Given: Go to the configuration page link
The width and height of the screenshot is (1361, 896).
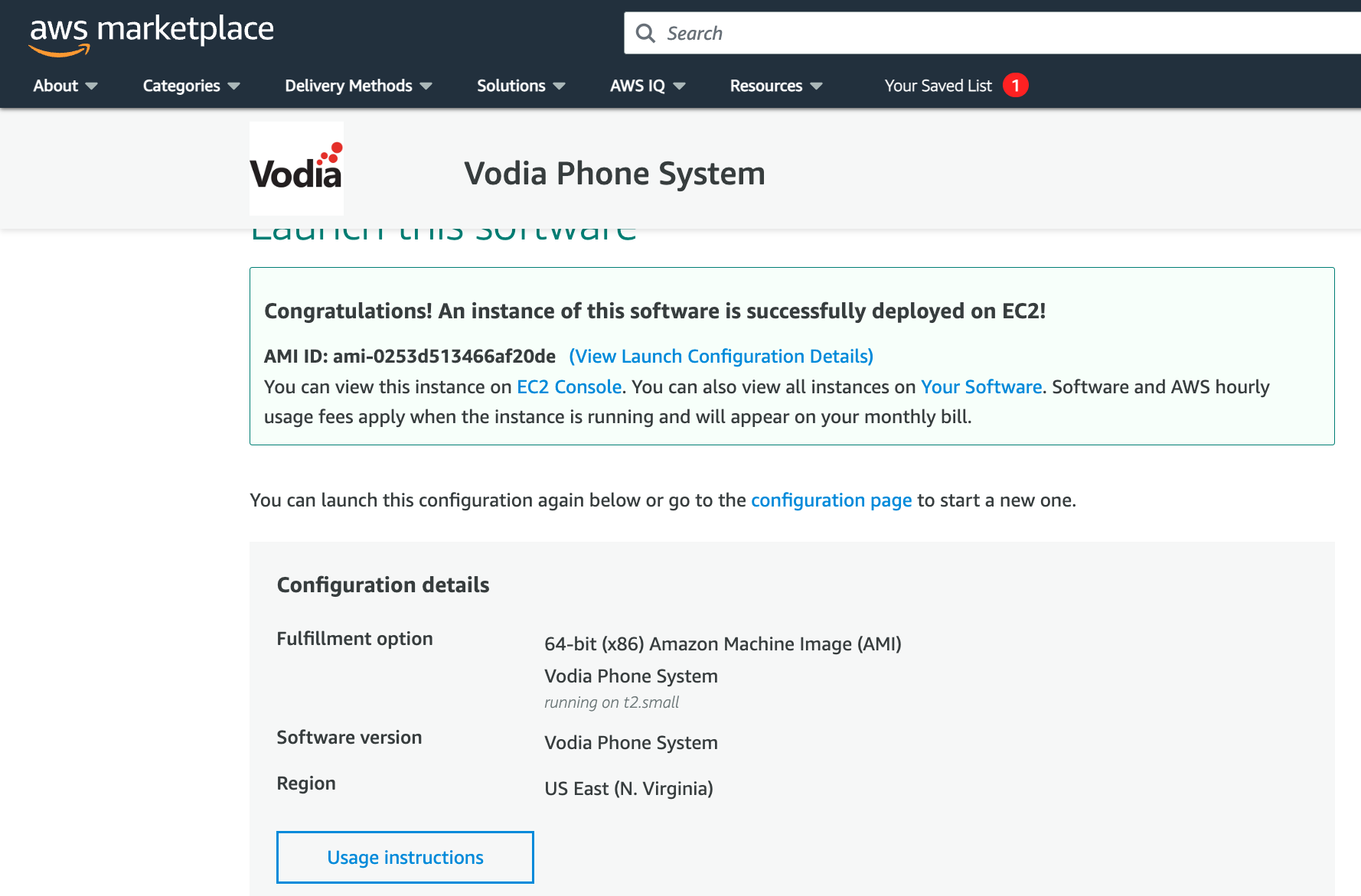Looking at the screenshot, I should click(831, 500).
